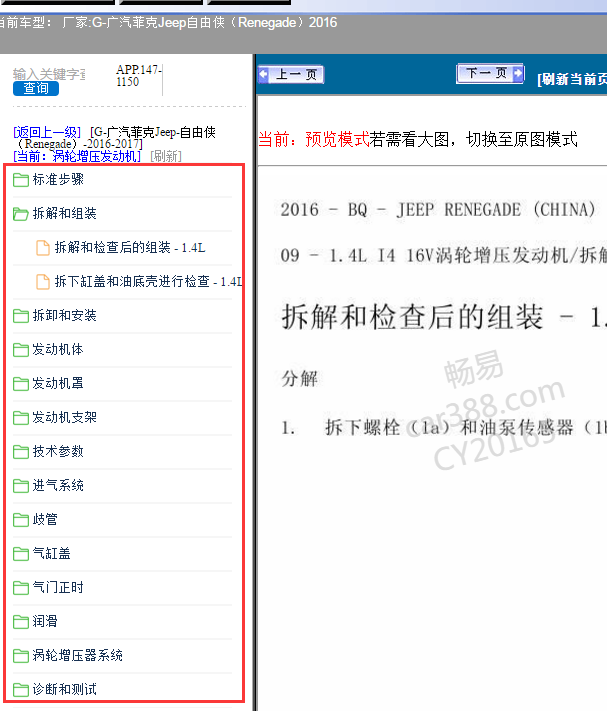
Task: Expand the 涡轮增压器系统 folder
Action: coord(78,656)
